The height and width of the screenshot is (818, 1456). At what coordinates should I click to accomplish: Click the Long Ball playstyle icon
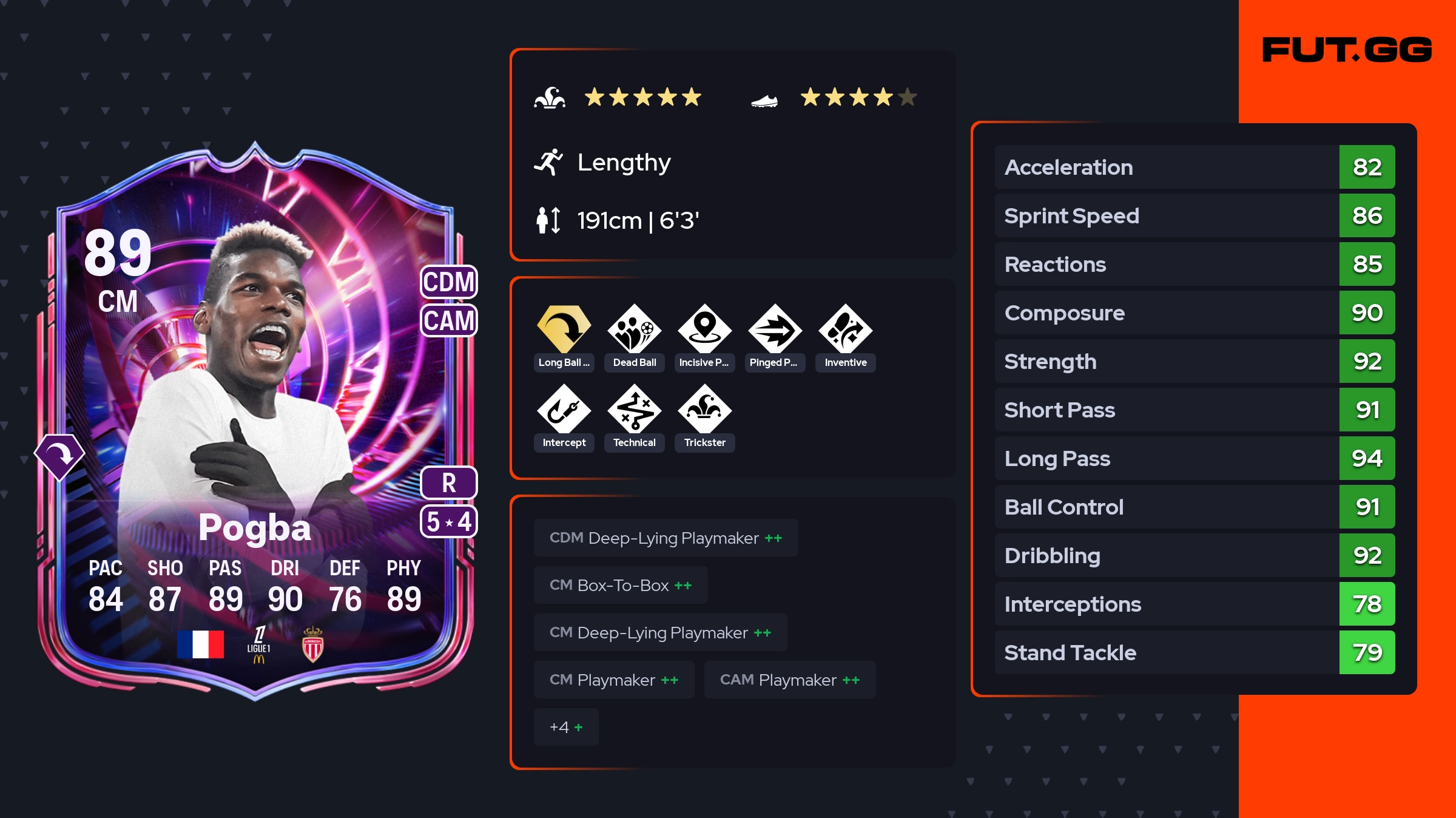(x=564, y=329)
